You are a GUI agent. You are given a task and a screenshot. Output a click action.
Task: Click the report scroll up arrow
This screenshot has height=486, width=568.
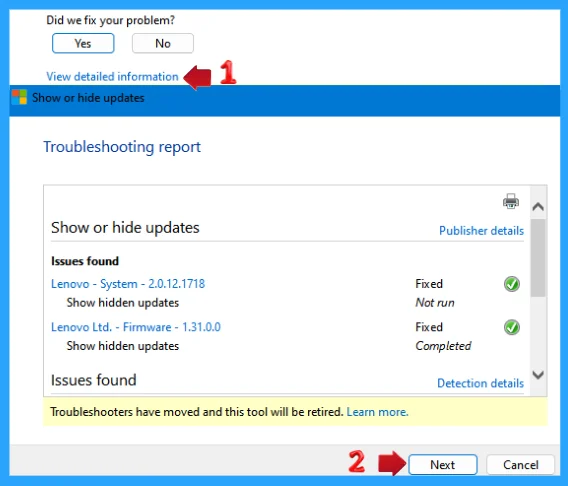tap(538, 206)
